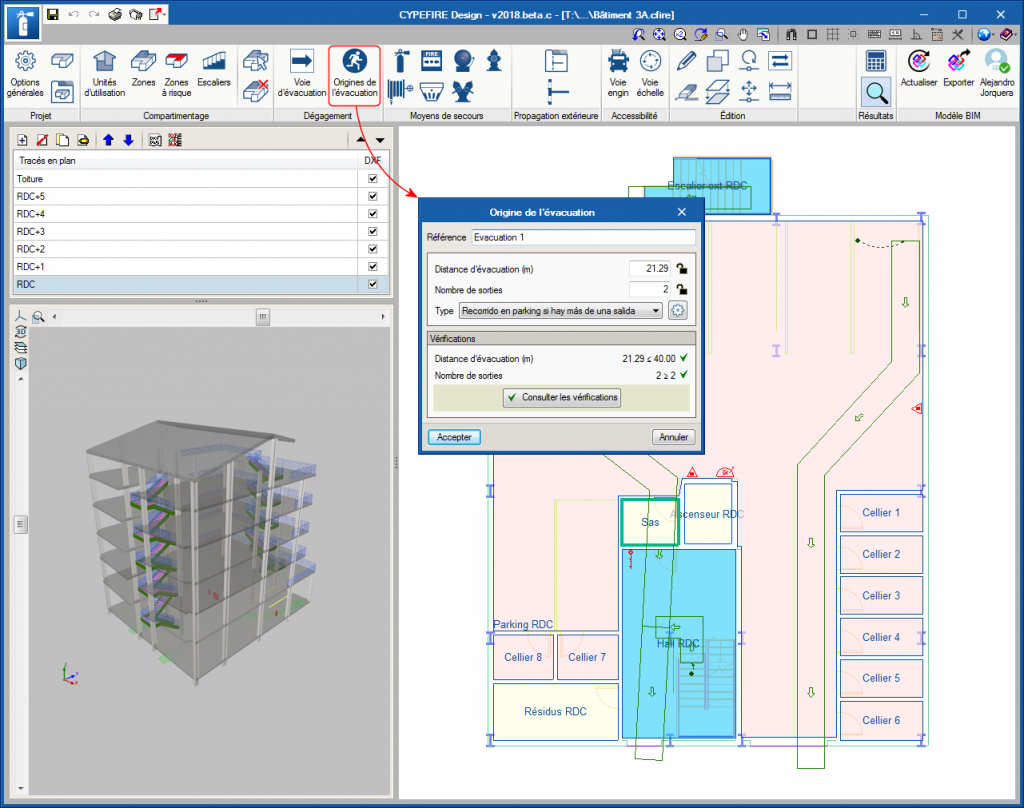
Task: Activate the Voie d'évacuation tool
Action: pos(301,72)
